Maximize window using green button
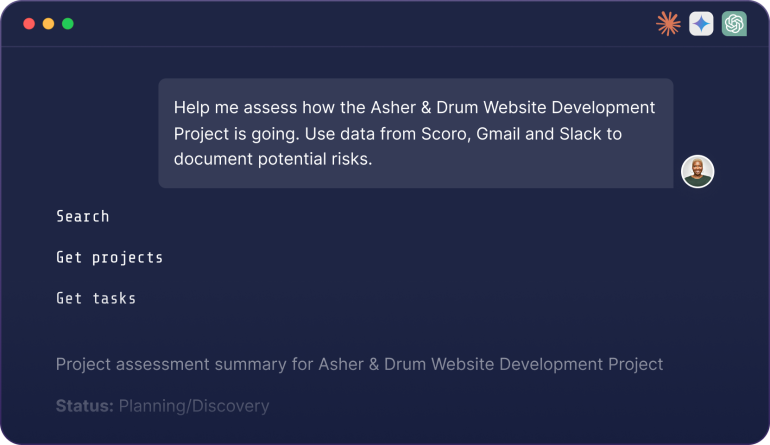Screen dimensions: 770x445 coord(68,24)
